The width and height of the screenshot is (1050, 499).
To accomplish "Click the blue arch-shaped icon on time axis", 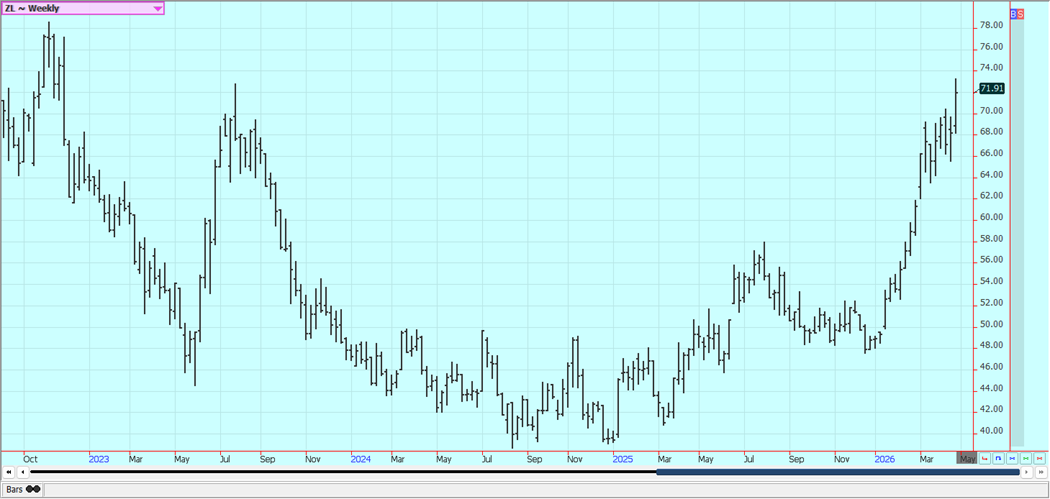I will (x=998, y=458).
